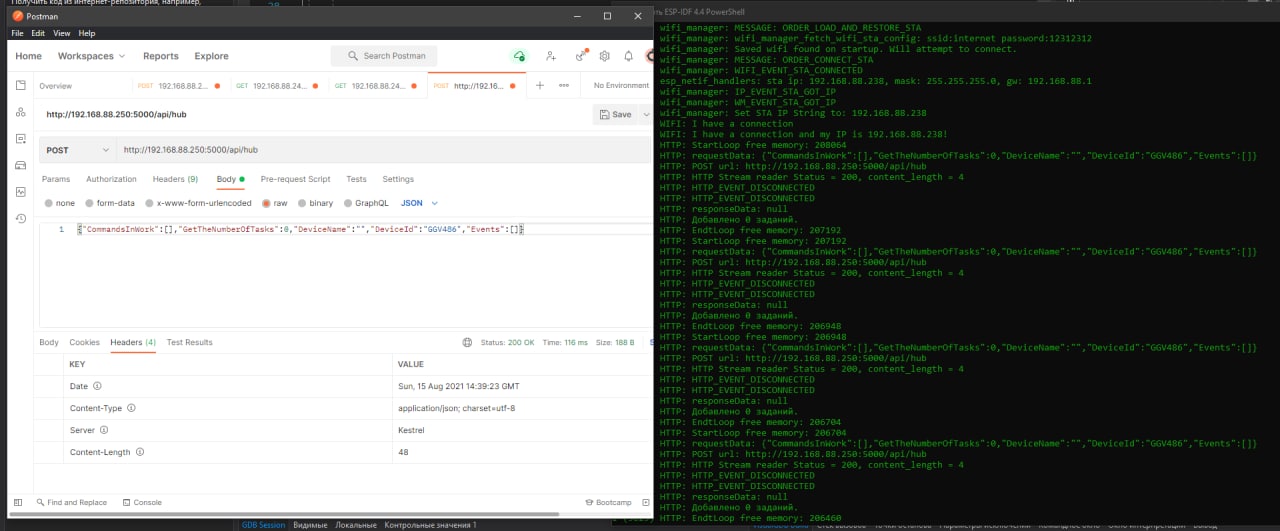Image resolution: width=1280 pixels, height=531 pixels.
Task: Open the Environments sidebar icon in Postman
Action: coord(20,138)
